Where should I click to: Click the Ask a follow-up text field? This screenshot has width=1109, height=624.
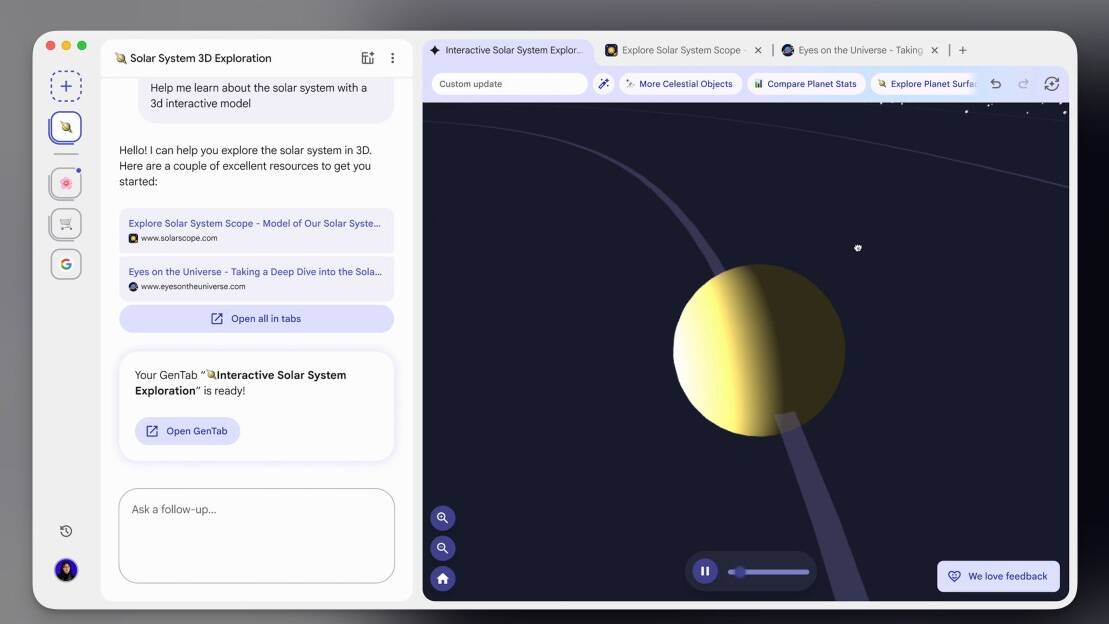coord(256,535)
